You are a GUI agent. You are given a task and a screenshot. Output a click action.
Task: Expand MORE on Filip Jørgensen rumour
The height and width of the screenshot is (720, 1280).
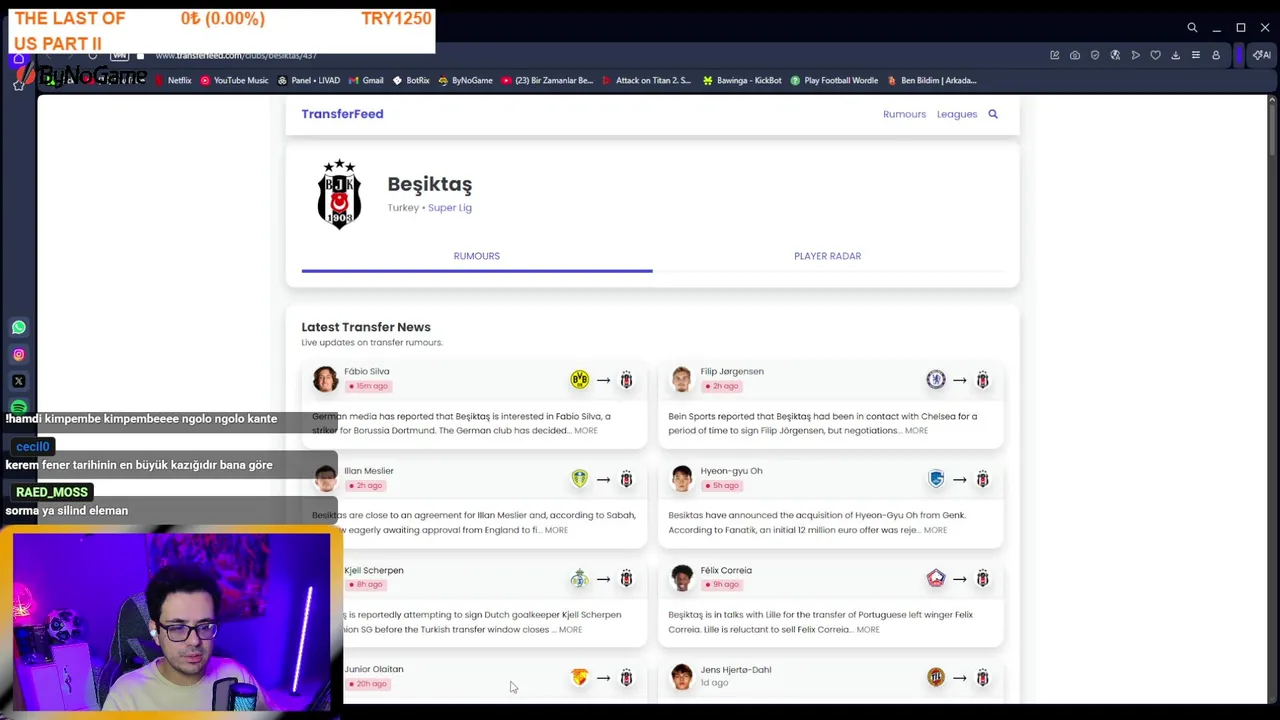(x=916, y=431)
